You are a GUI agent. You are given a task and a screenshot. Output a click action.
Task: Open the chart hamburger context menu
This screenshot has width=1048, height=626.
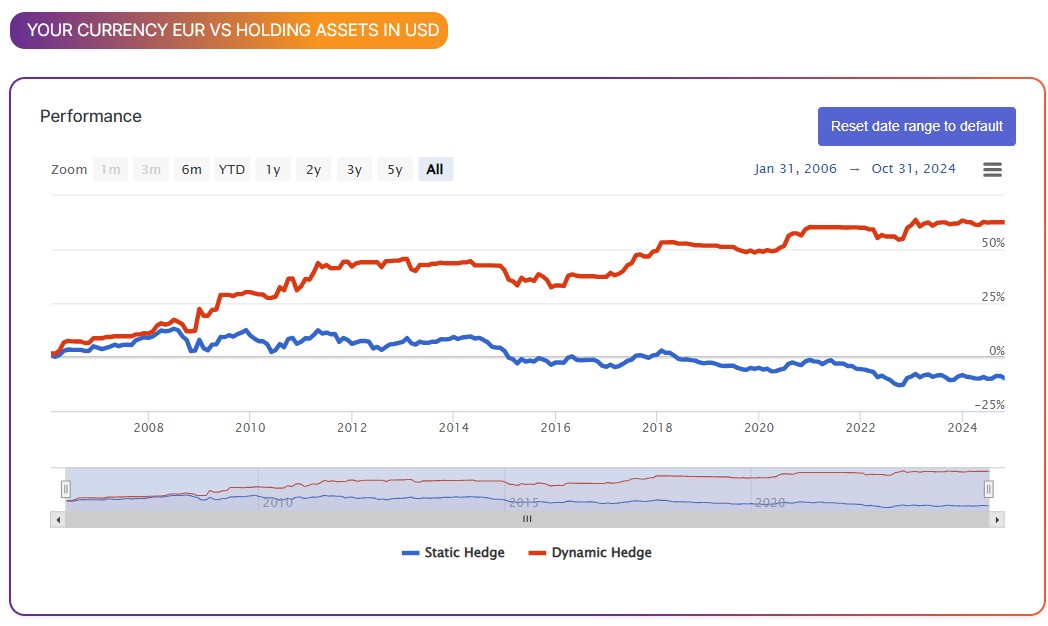pos(992,170)
